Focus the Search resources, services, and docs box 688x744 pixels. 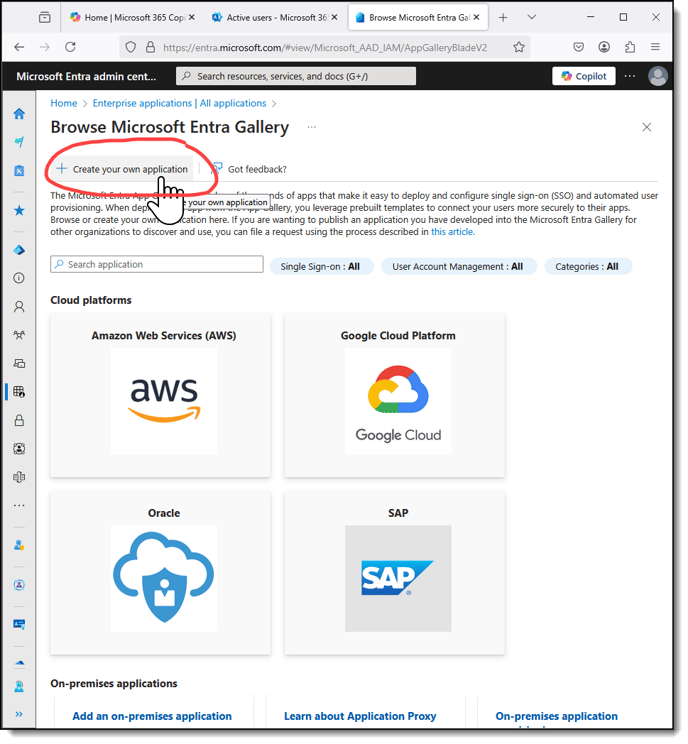296,76
